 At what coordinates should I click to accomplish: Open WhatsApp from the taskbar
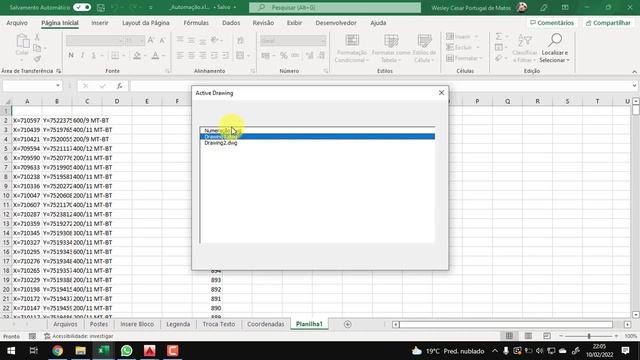coord(127,351)
